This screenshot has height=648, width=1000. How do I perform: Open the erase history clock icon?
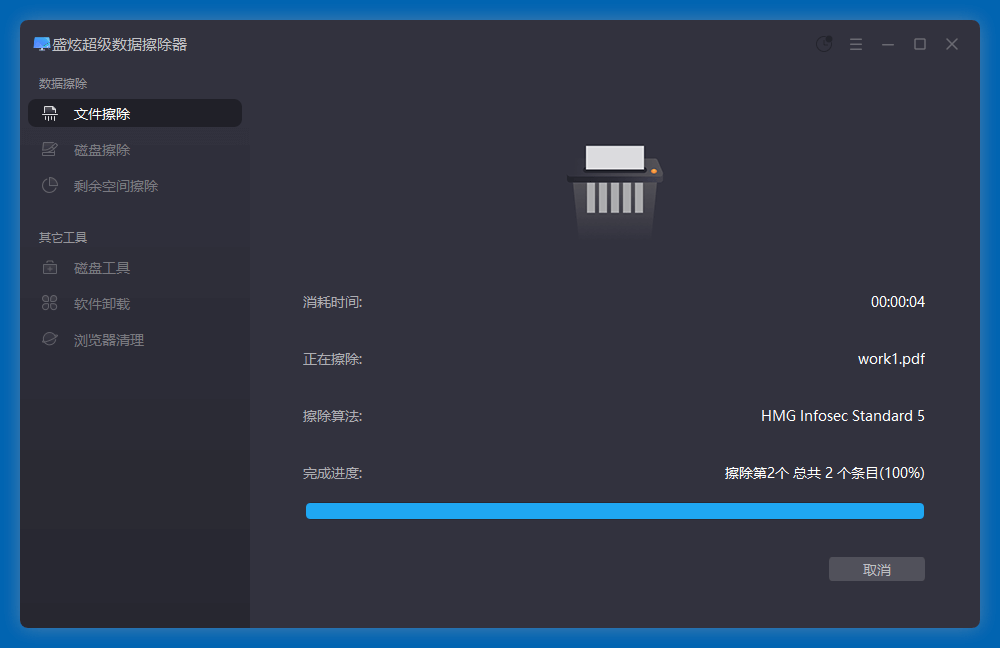tap(824, 44)
